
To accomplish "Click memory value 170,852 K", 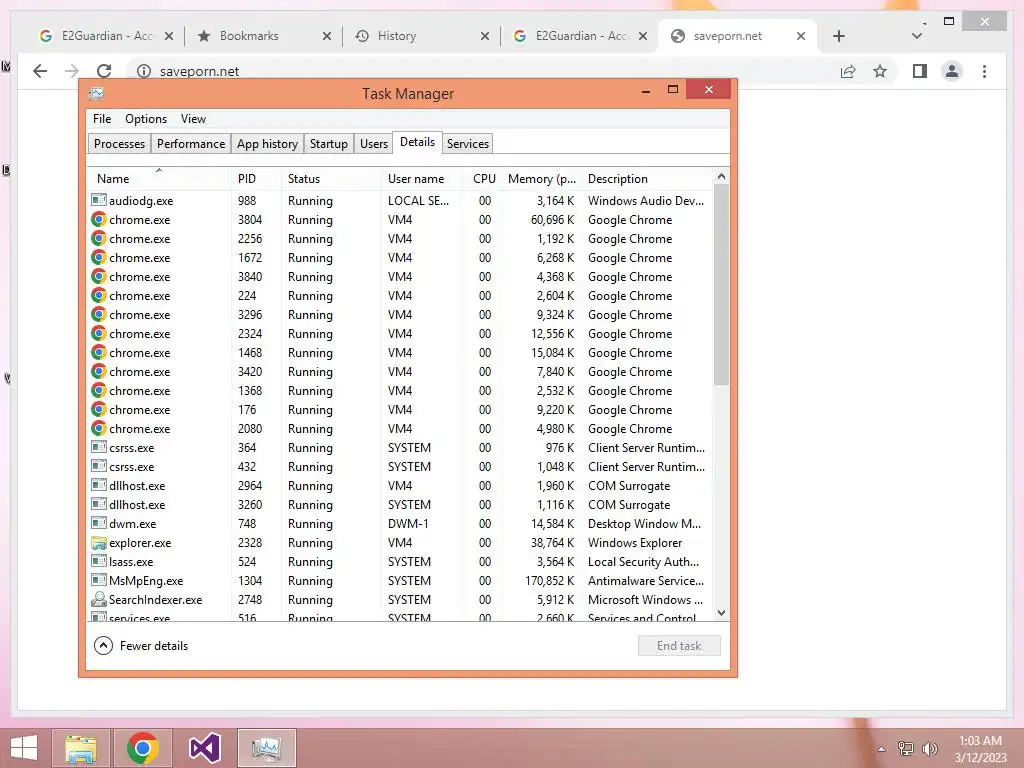I will [x=550, y=581].
